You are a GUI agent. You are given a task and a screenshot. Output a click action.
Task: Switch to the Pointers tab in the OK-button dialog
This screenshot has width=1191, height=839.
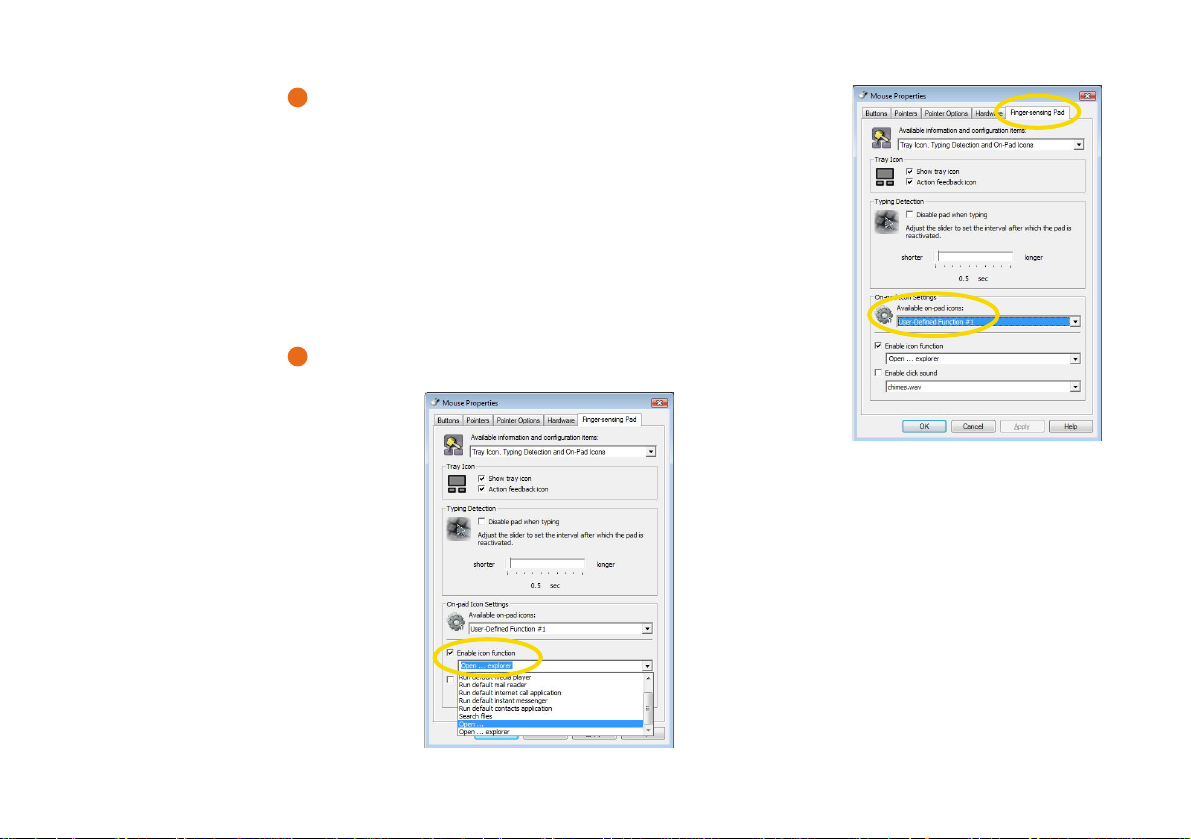905,113
